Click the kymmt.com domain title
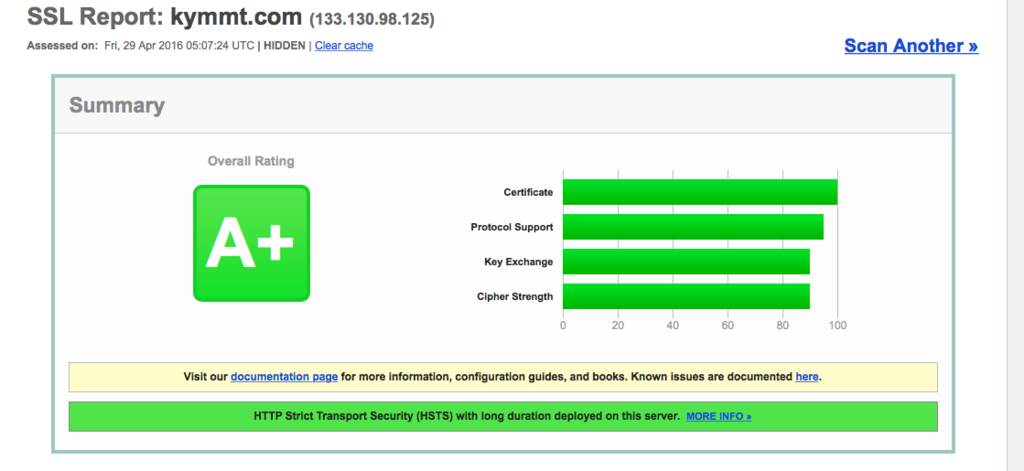The height and width of the screenshot is (471, 1024). pos(237,17)
